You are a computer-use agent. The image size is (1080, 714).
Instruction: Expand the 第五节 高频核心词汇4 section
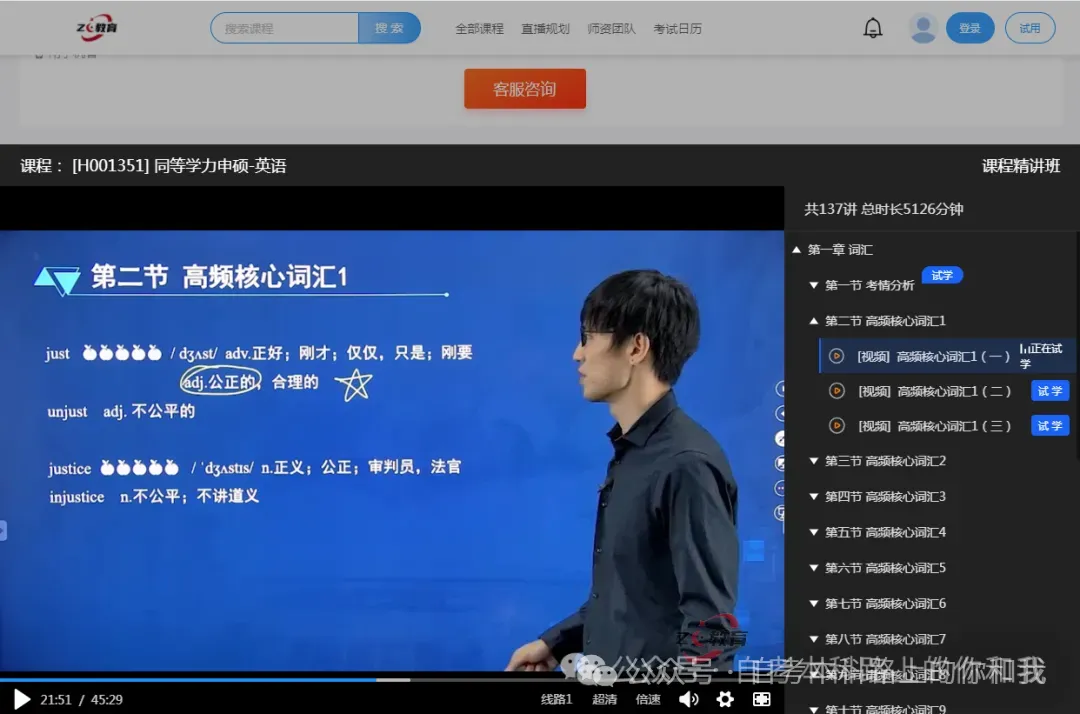coord(813,532)
